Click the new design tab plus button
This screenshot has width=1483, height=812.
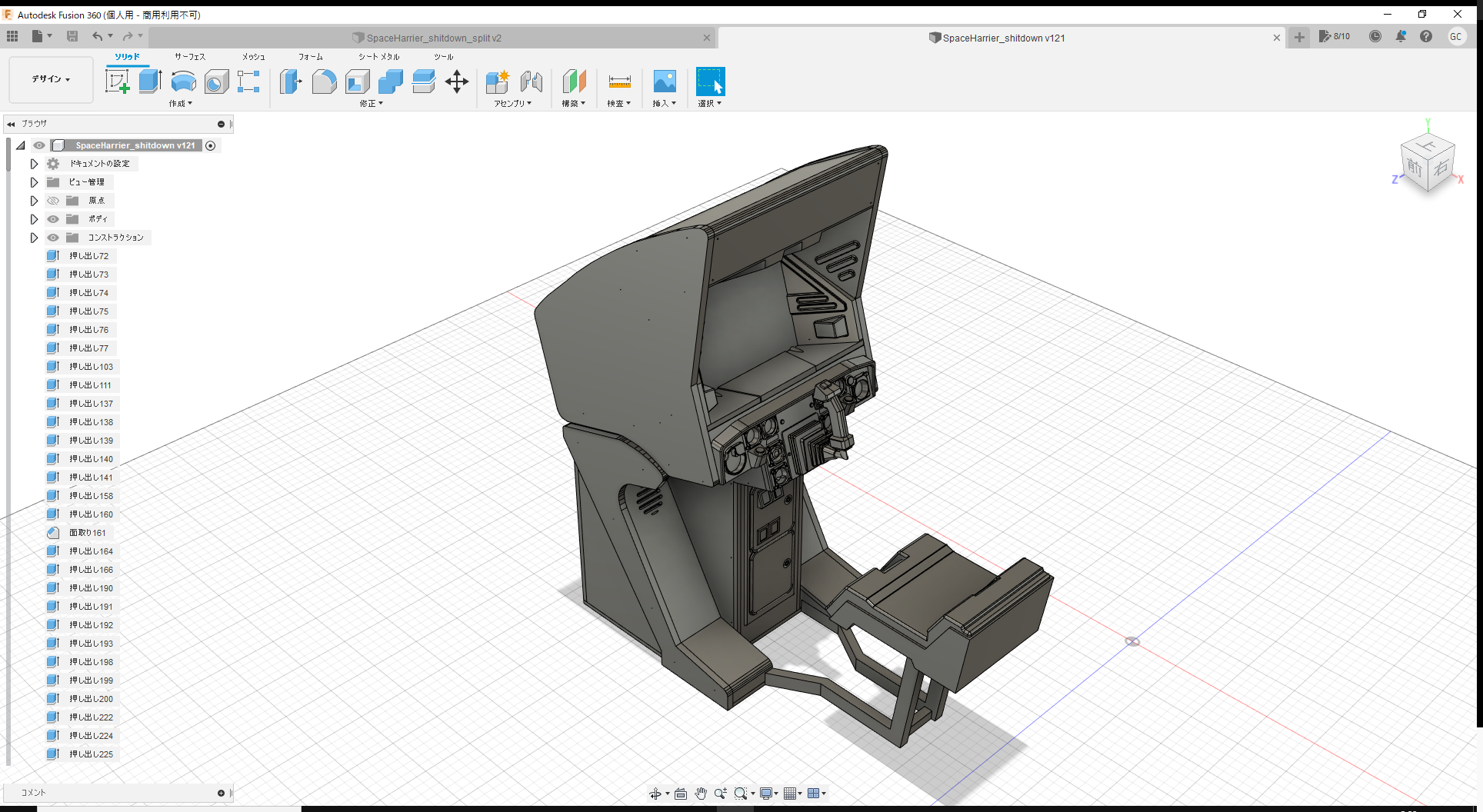(x=1298, y=37)
